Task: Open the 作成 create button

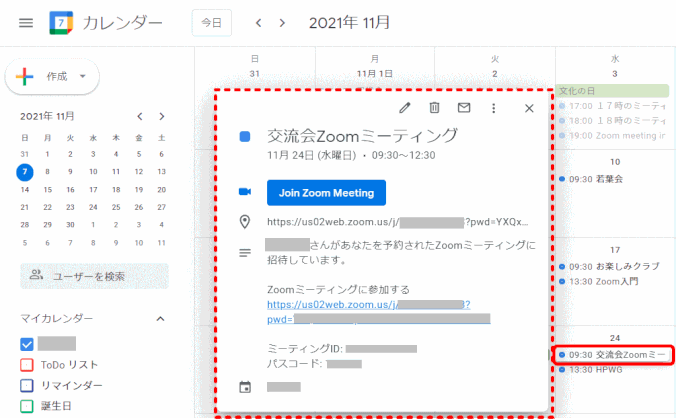Action: pos(52,77)
